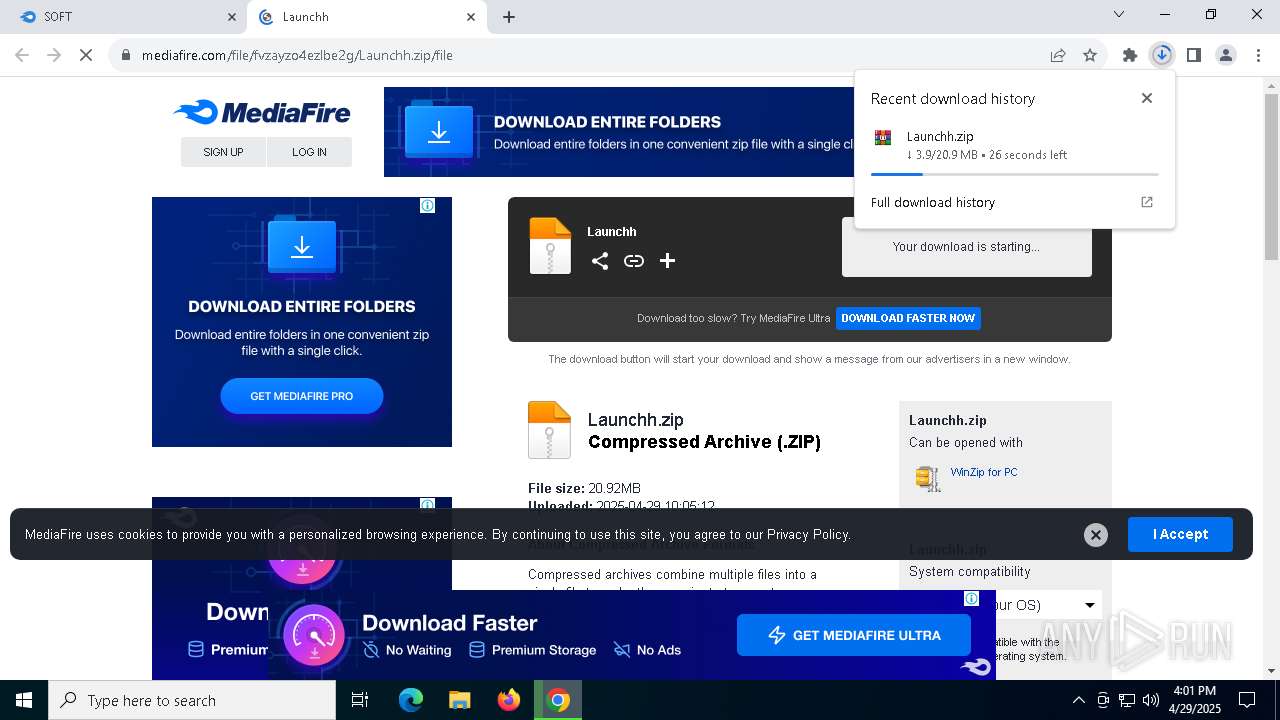The width and height of the screenshot is (1280, 720).
Task: Click the Launchh.zip icon in download popup
Action: point(883,138)
